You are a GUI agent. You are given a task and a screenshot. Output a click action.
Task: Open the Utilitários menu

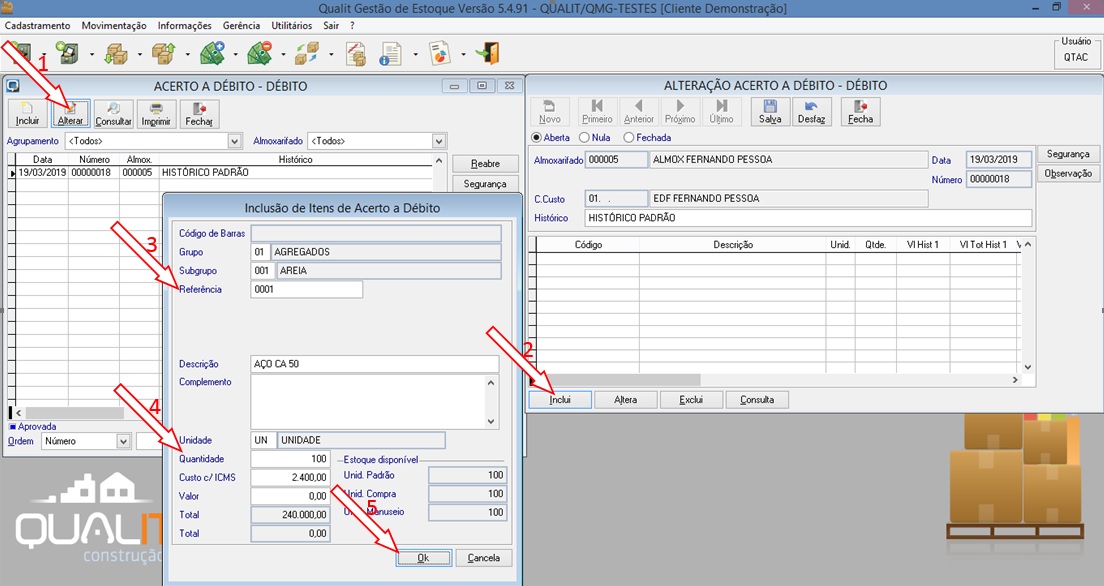[291, 25]
